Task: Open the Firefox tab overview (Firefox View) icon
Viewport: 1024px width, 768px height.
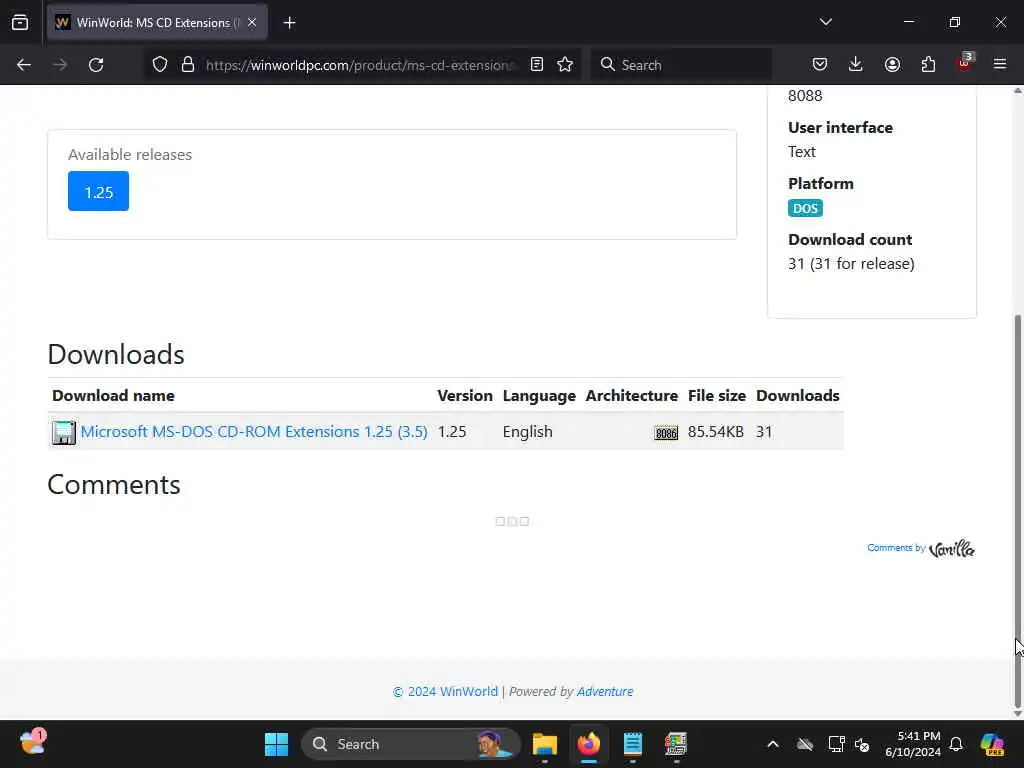Action: coord(20,22)
